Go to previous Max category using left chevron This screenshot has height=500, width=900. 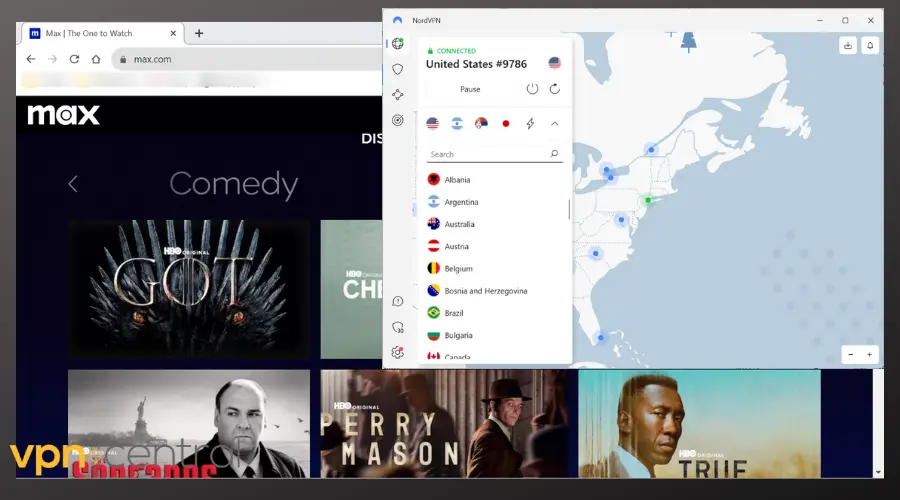tap(73, 183)
